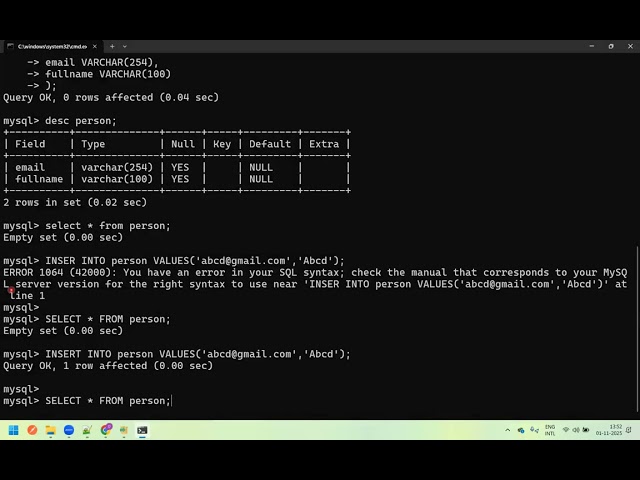The width and height of the screenshot is (640, 480).
Task: Click the text 'desc person;'
Action: pyautogui.click(x=81, y=121)
